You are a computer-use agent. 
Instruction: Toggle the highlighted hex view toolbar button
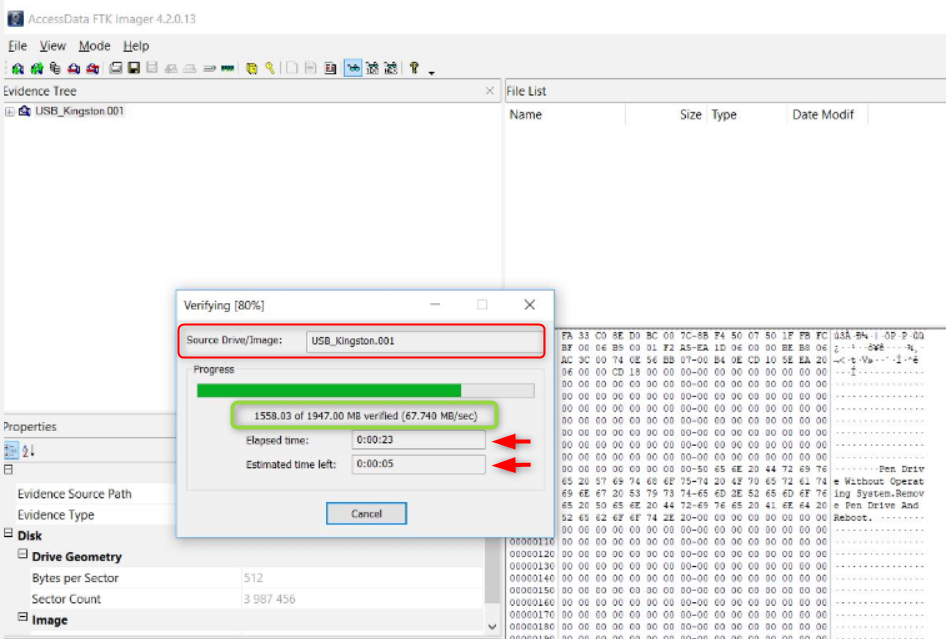coord(353,68)
